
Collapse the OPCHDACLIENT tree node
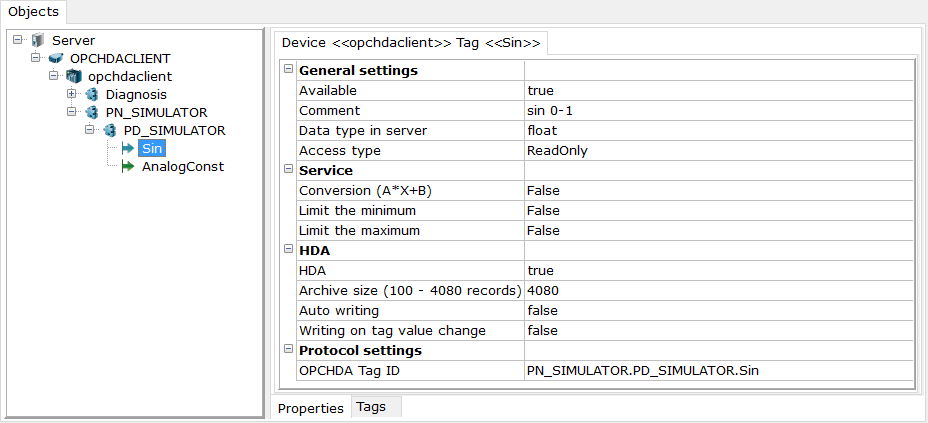[36, 58]
